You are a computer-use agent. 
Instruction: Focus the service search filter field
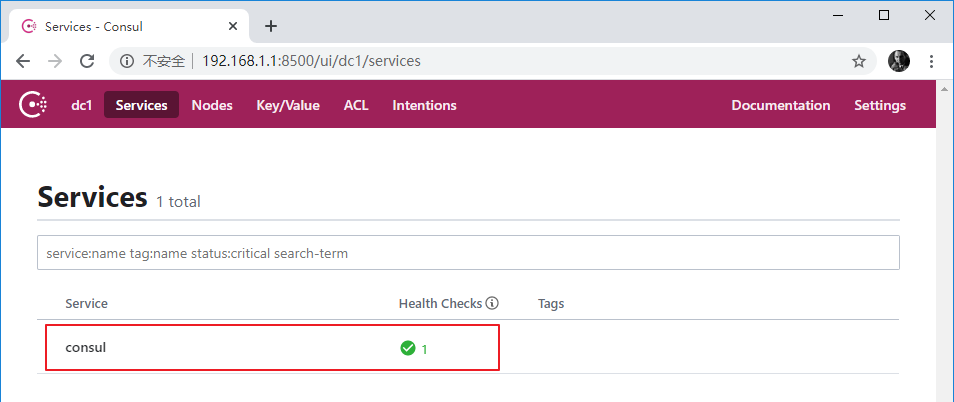[x=468, y=252]
